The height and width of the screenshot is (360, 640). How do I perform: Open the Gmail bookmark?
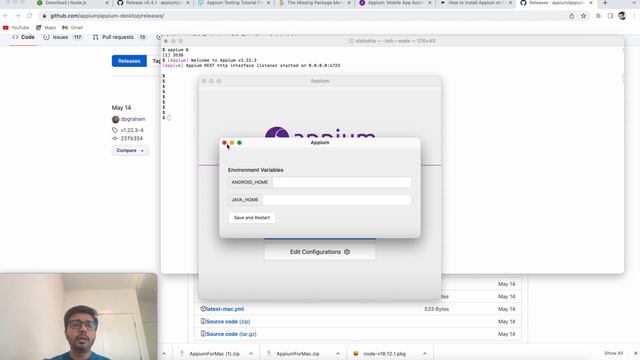72,28
